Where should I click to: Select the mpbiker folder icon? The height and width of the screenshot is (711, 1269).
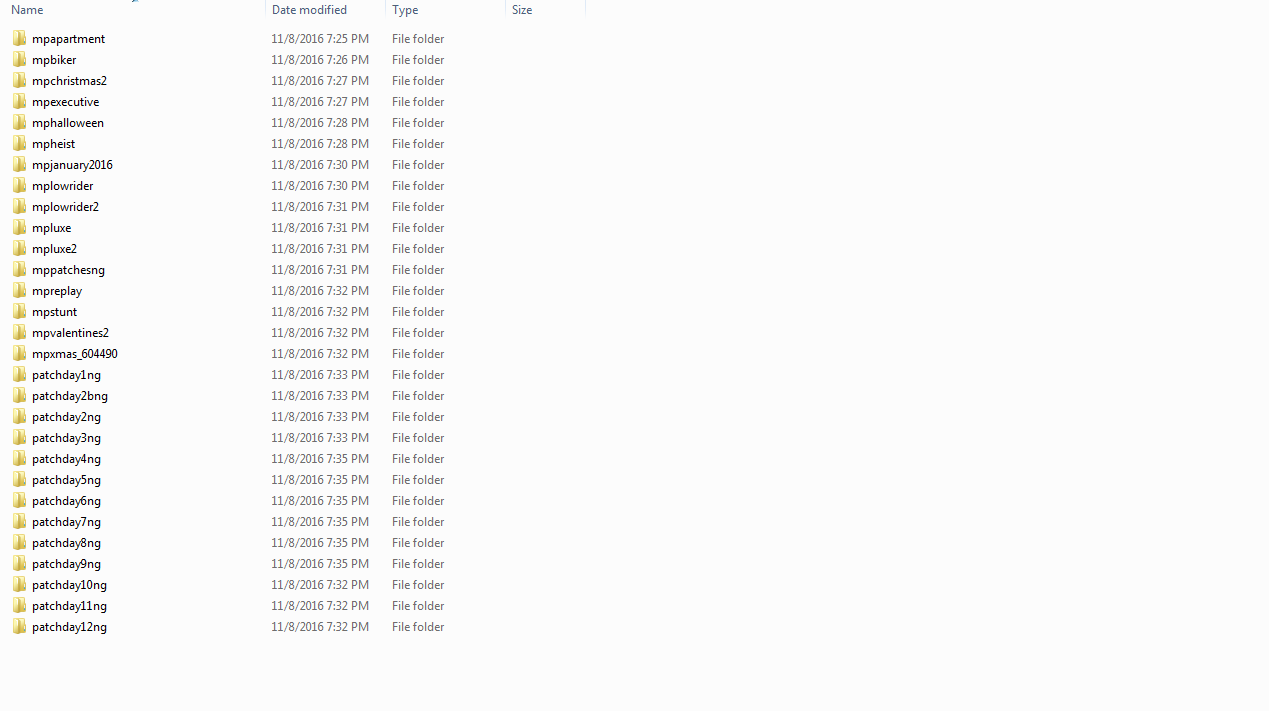tap(20, 60)
